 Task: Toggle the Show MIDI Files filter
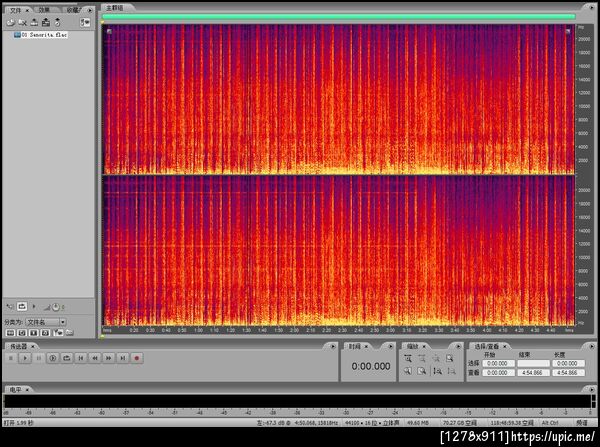[46, 333]
